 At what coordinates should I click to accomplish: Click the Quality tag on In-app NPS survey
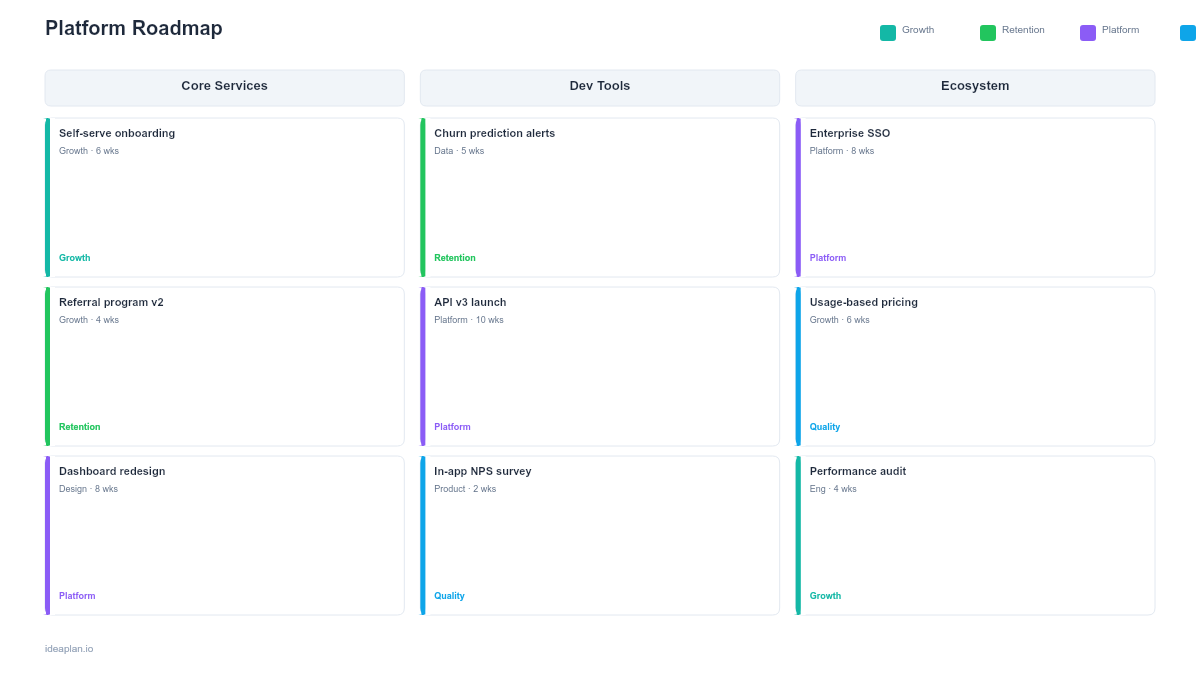click(x=449, y=595)
